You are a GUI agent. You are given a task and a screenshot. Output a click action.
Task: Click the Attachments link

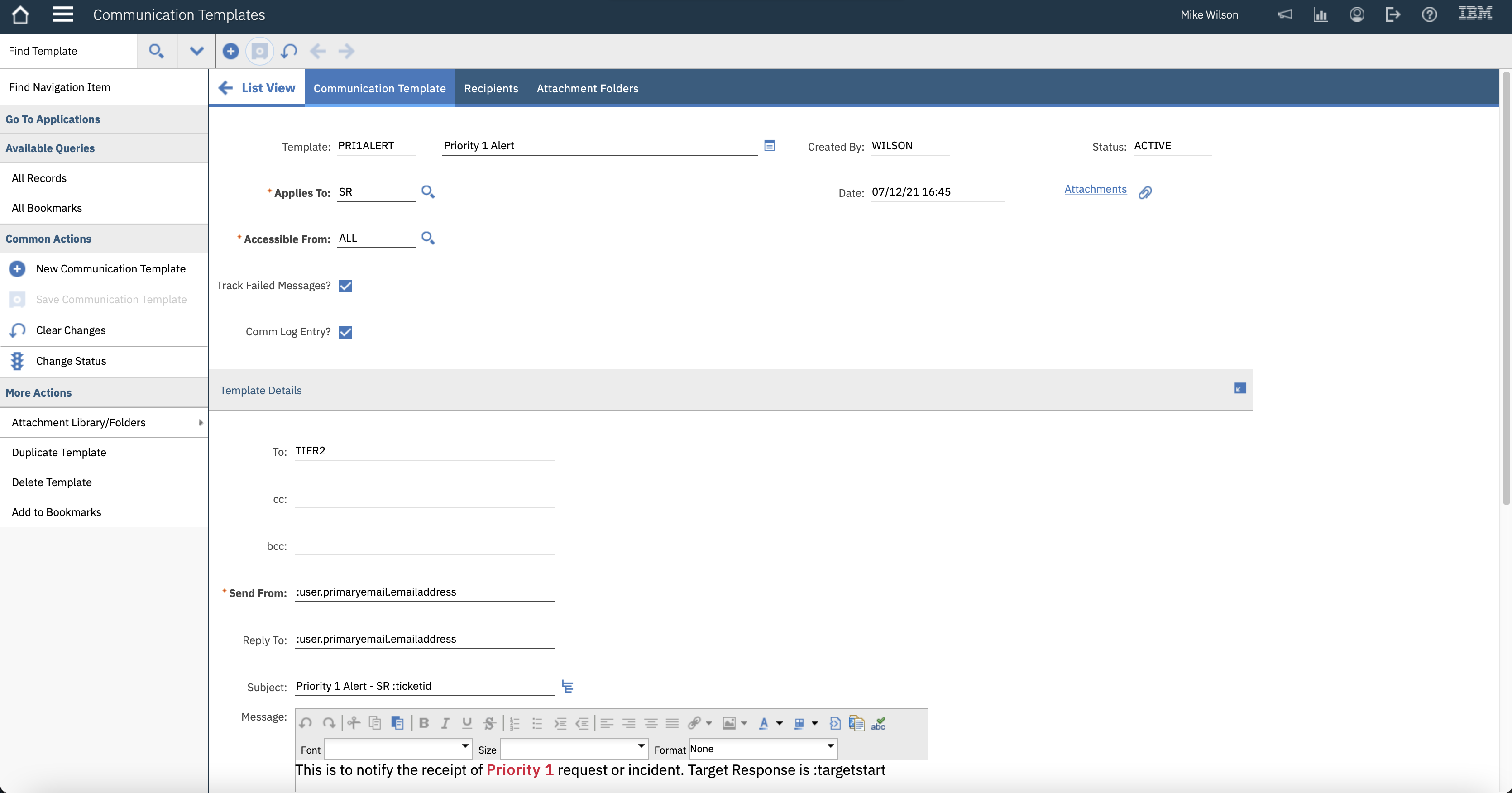point(1095,189)
